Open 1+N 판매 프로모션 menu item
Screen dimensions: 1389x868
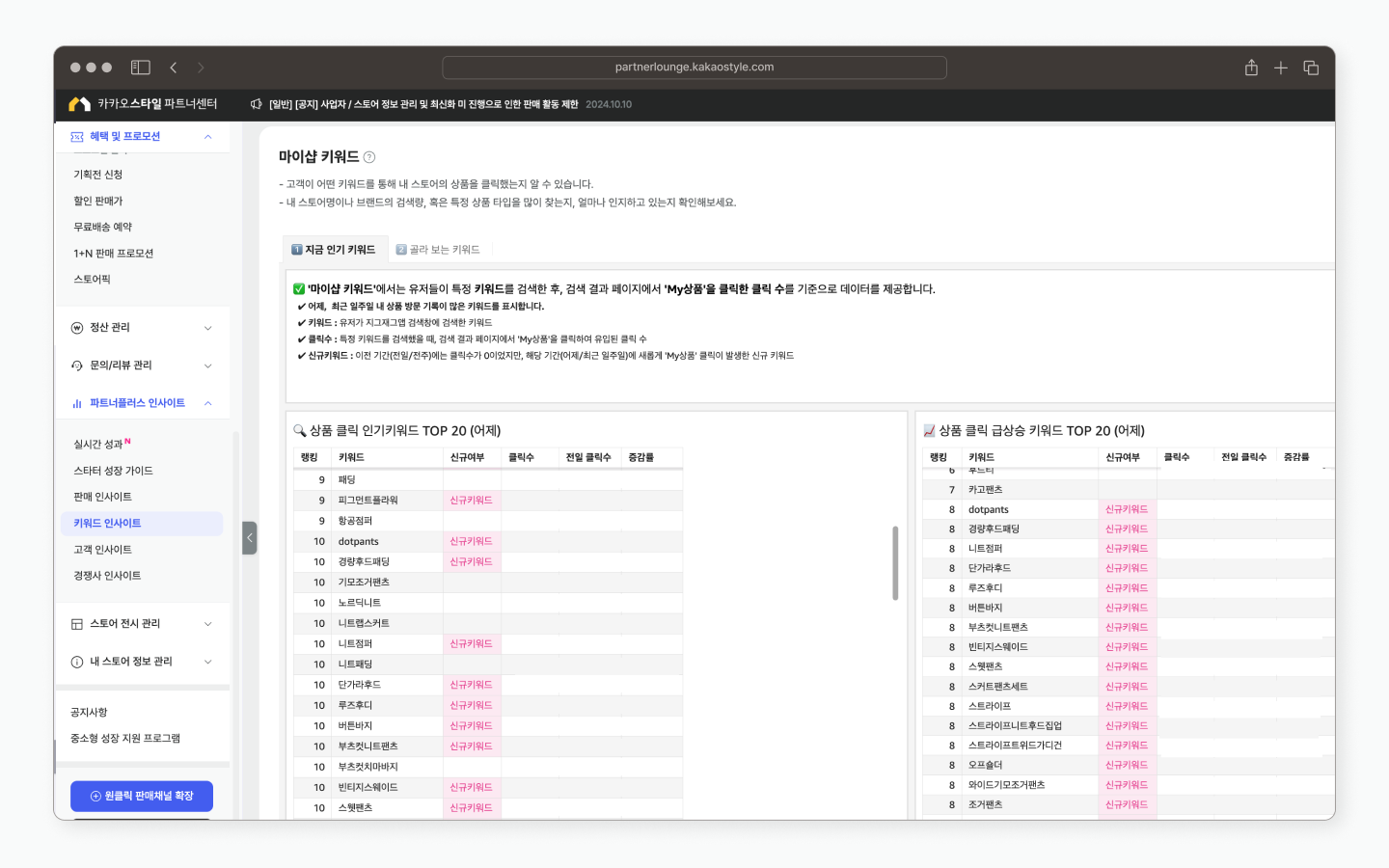(114, 254)
